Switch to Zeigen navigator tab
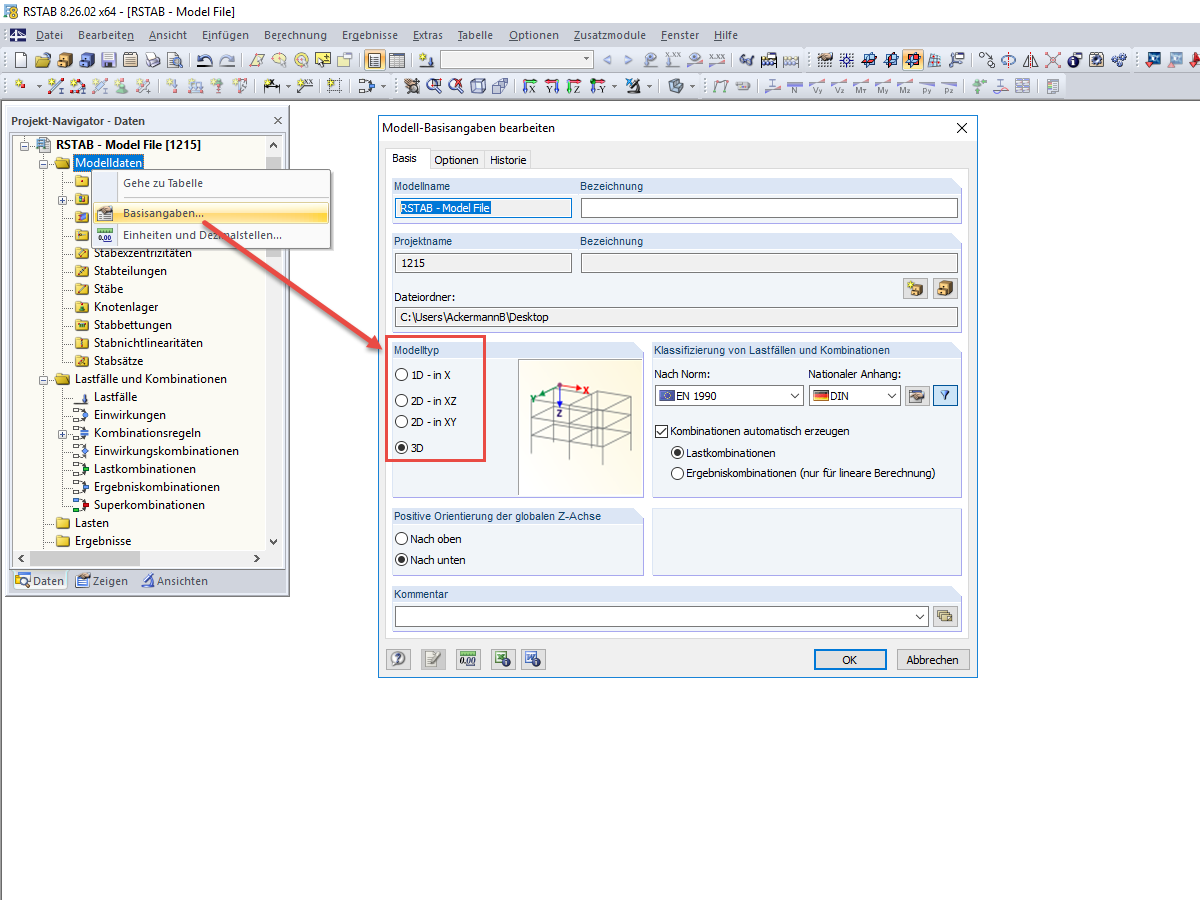Image resolution: width=1200 pixels, height=900 pixels. [x=102, y=581]
